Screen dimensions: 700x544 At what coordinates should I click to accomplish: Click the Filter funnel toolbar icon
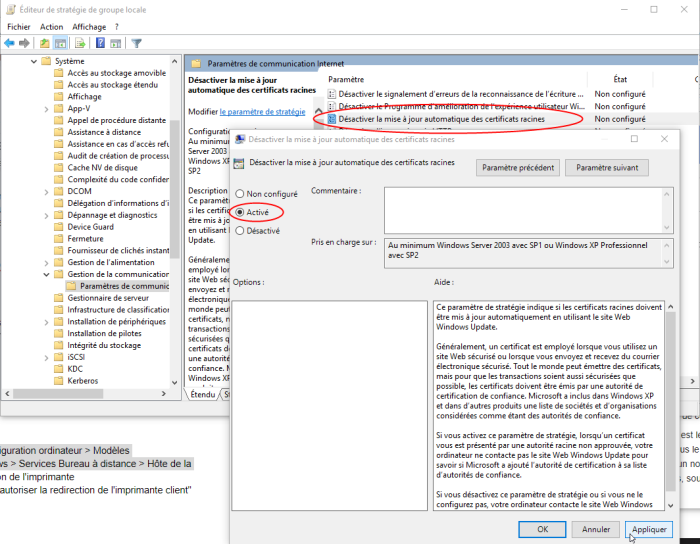pyautogui.click(x=136, y=43)
